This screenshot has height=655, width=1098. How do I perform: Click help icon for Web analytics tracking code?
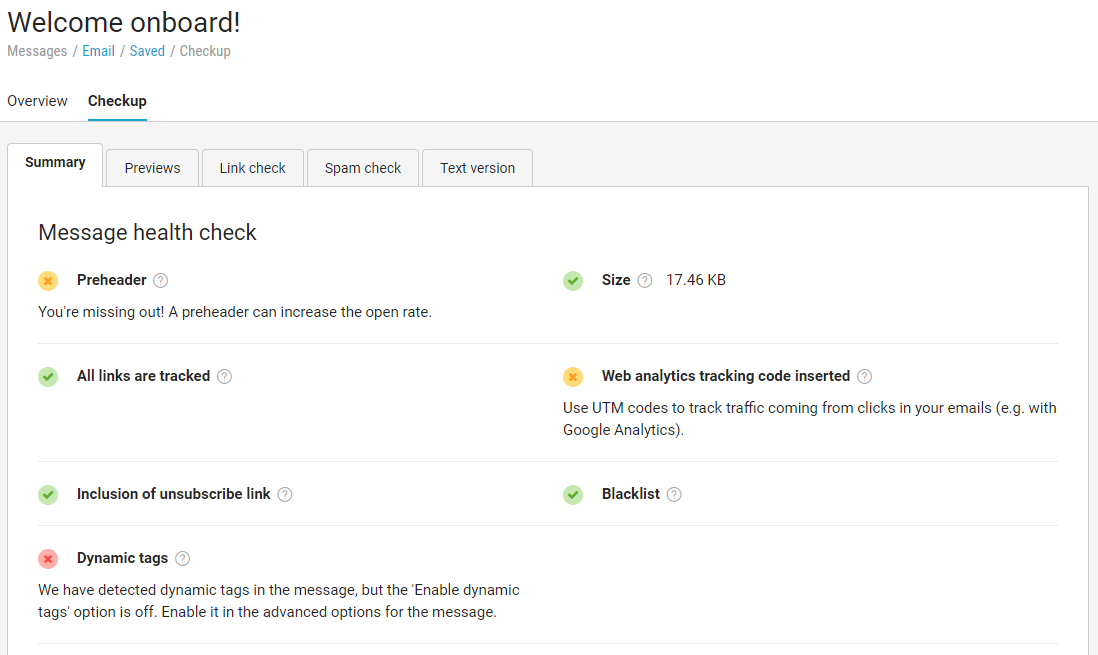tap(865, 377)
